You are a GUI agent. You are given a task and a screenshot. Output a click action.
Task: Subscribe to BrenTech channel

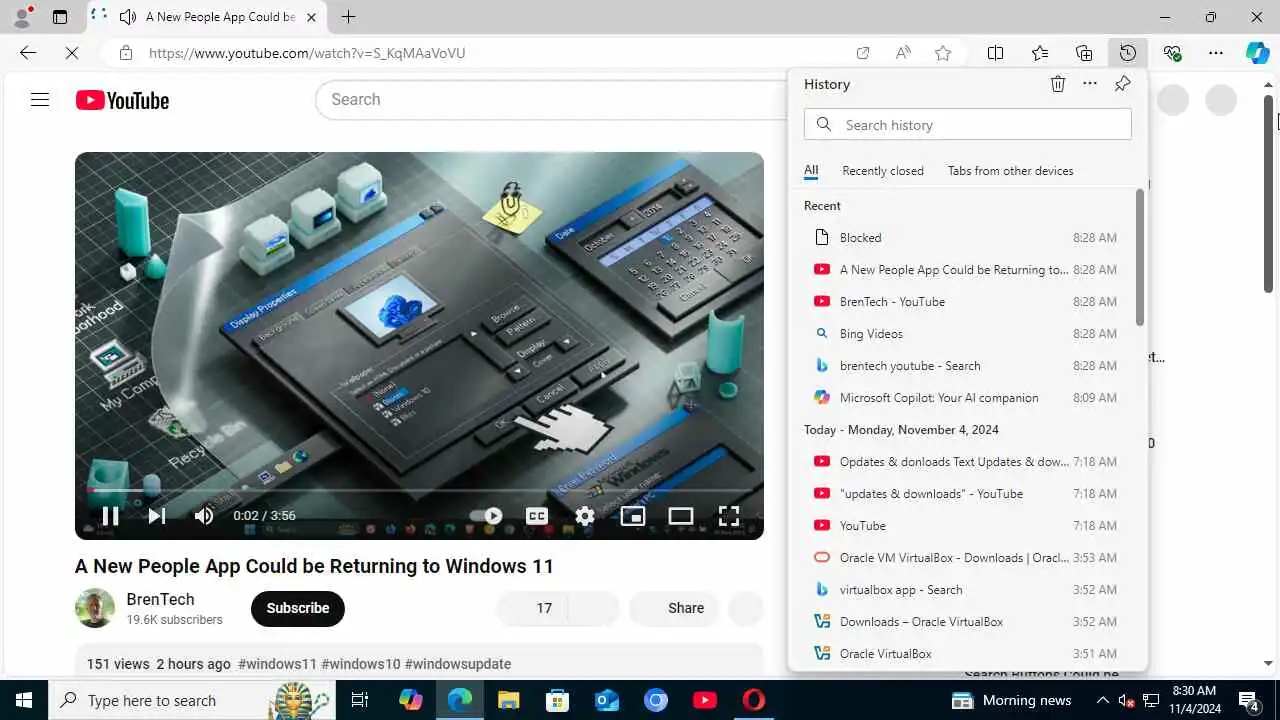pos(298,608)
